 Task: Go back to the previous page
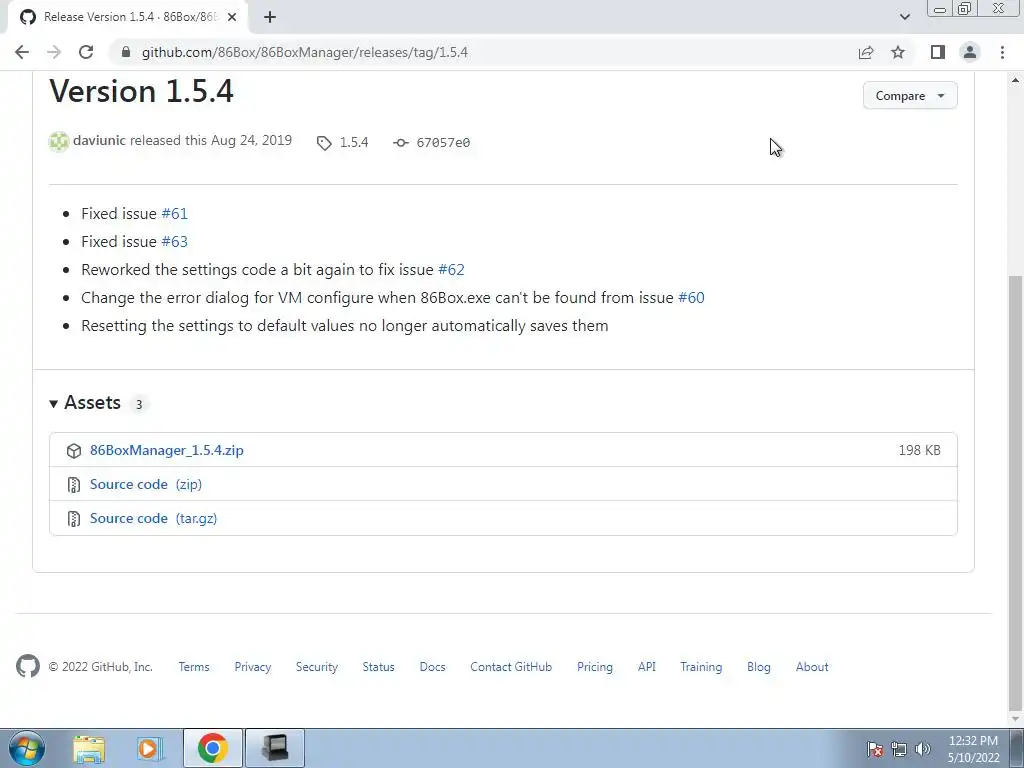point(22,52)
